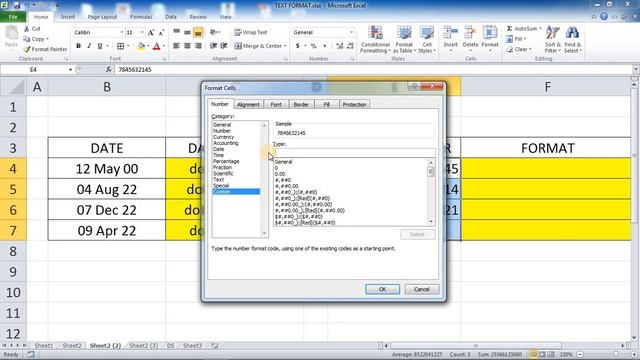Switch to Sheet3 worksheet tab
The height and width of the screenshot is (360, 640).
[192, 346]
